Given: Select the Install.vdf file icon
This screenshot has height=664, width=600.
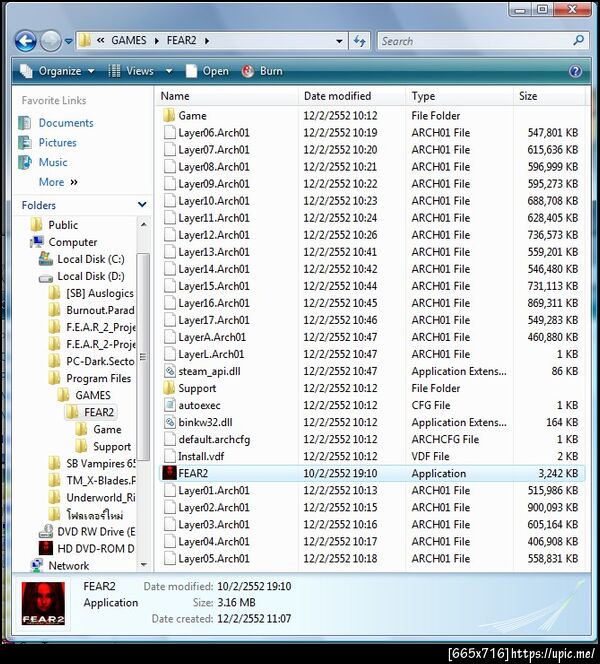Looking at the screenshot, I should (169, 456).
